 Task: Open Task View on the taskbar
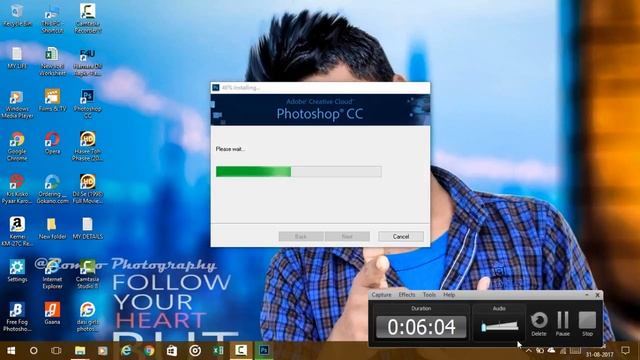click(56, 351)
